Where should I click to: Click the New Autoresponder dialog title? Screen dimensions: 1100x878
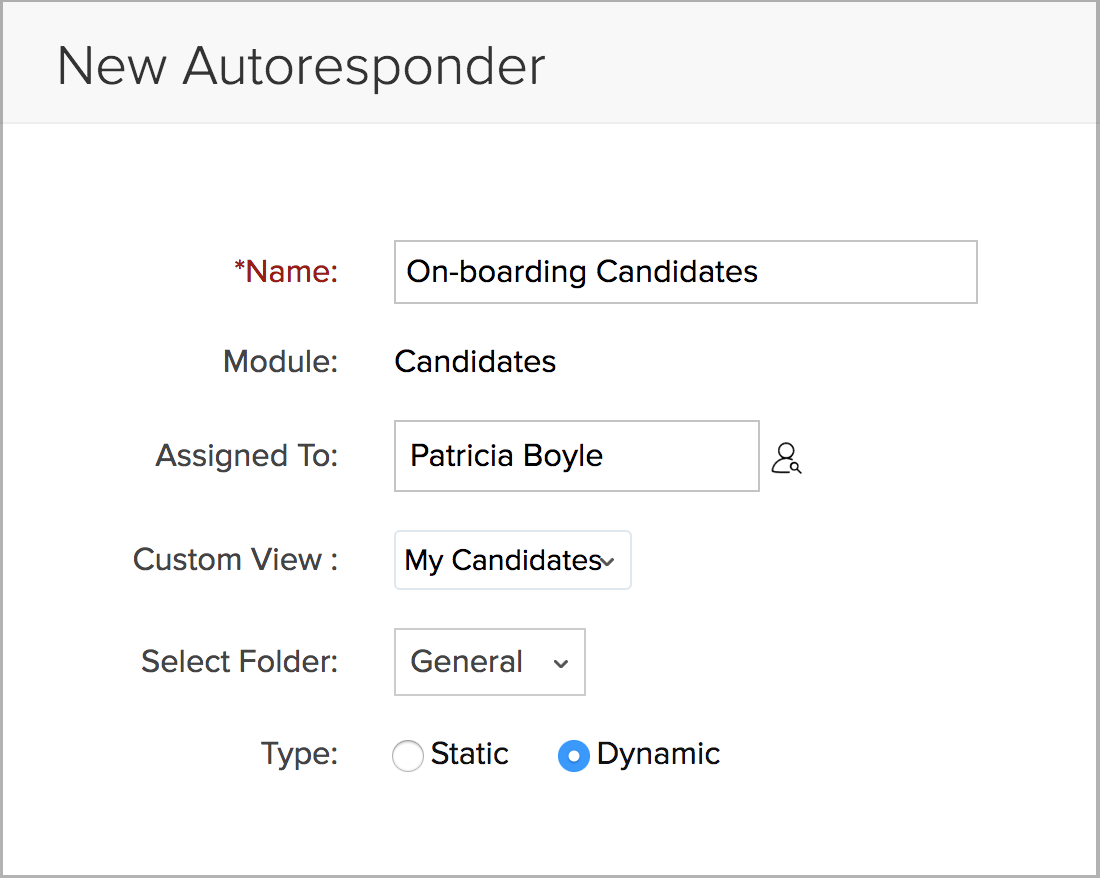[301, 67]
